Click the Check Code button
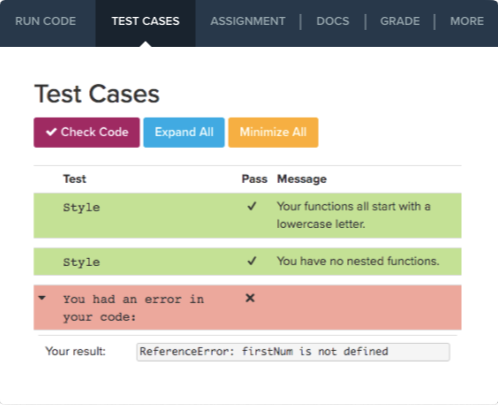 [87, 132]
